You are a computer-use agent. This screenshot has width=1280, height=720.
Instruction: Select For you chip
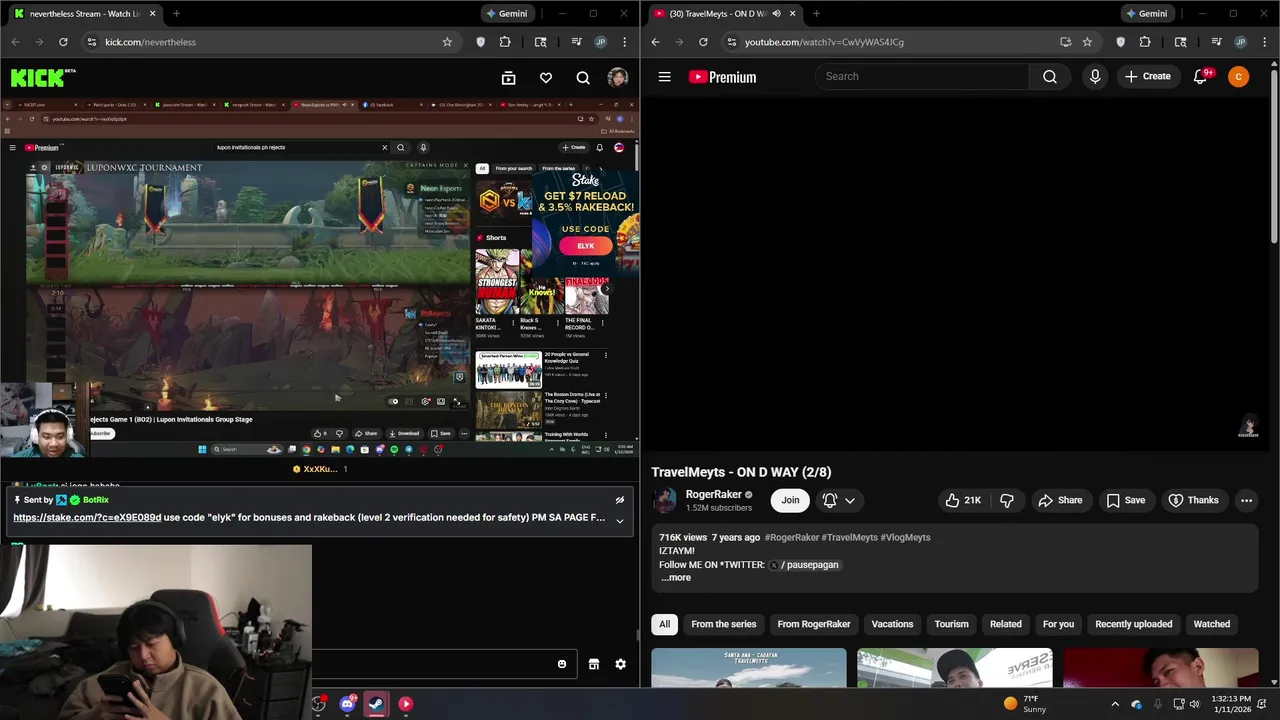coord(1058,624)
